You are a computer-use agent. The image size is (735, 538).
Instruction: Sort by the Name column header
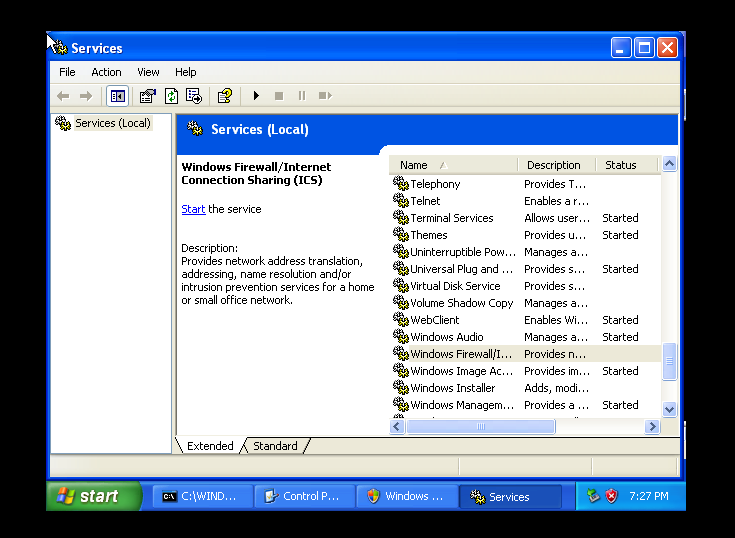pyautogui.click(x=453, y=165)
